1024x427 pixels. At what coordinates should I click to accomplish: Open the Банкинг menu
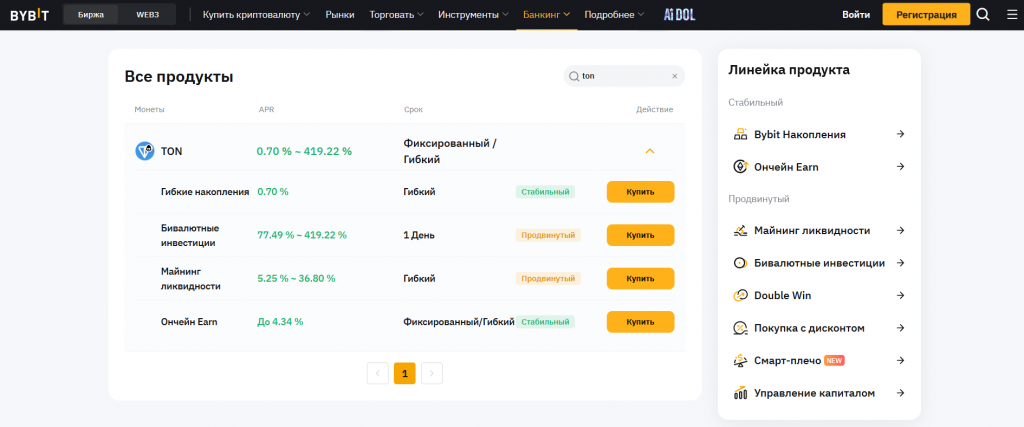pyautogui.click(x=546, y=15)
